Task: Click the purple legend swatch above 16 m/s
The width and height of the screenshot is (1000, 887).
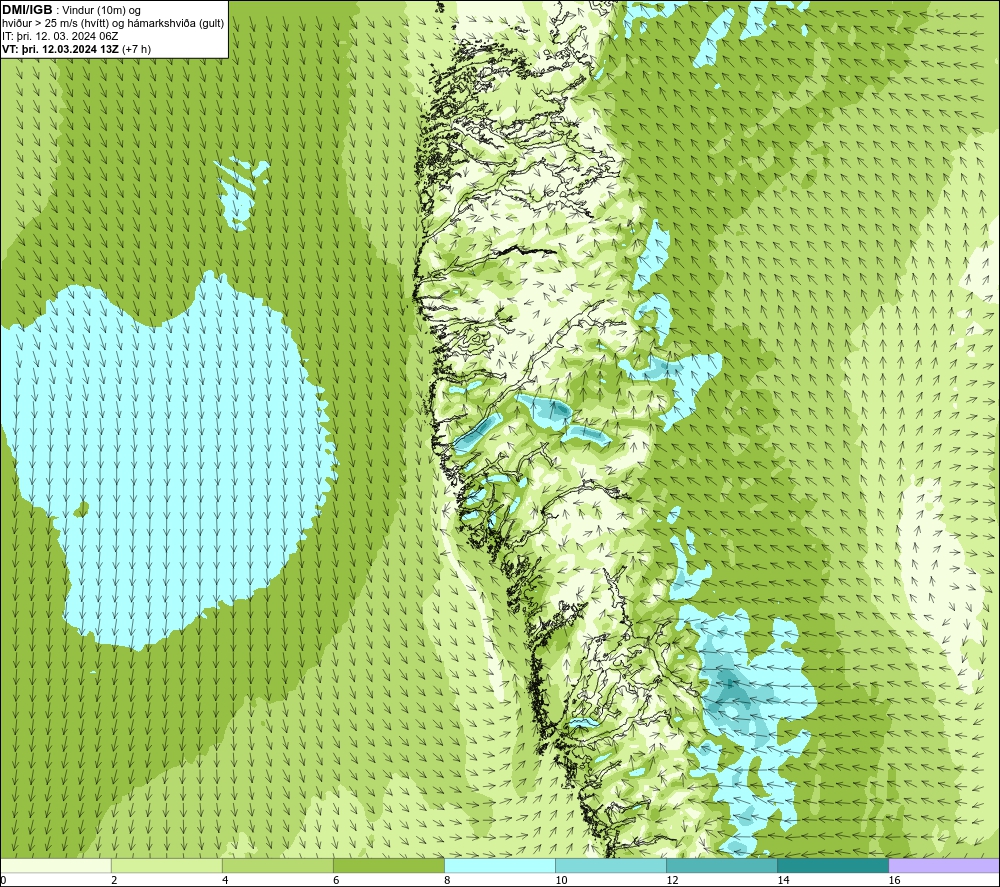Action: point(944,865)
